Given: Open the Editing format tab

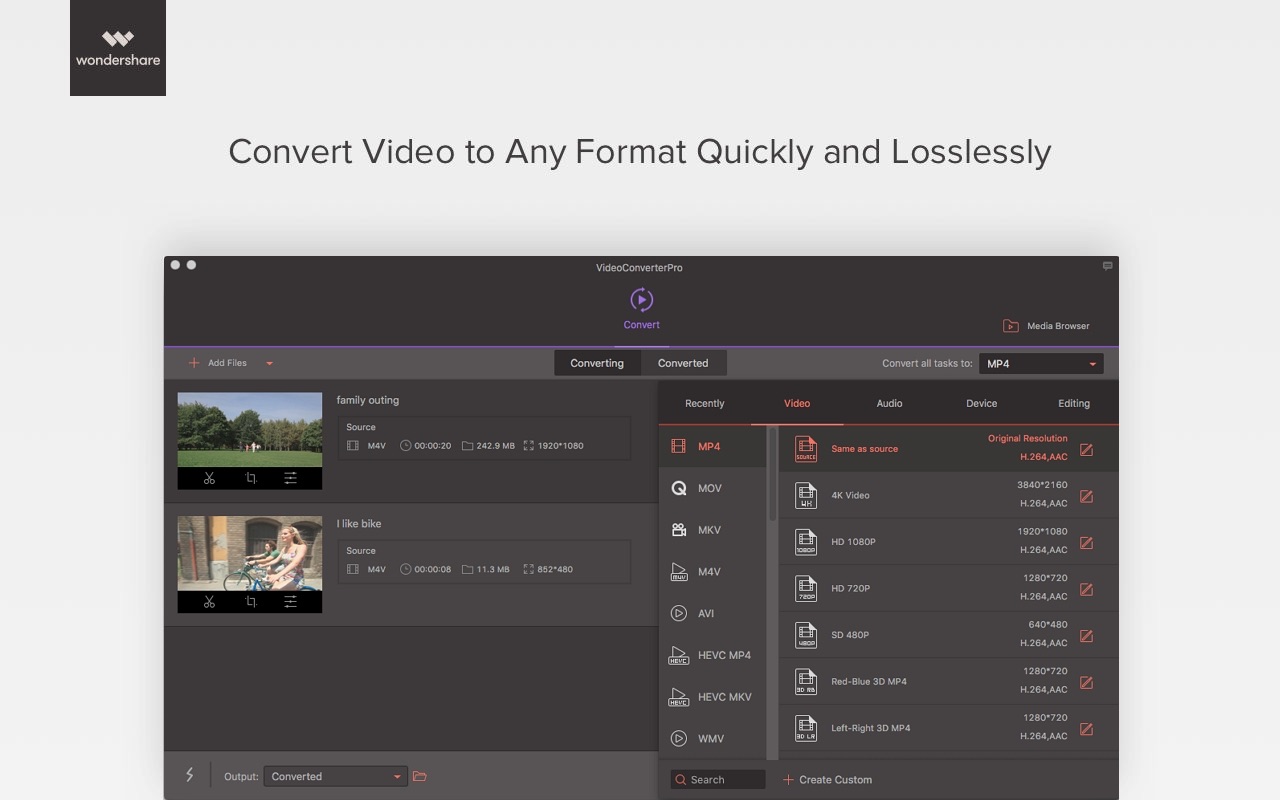Looking at the screenshot, I should point(1074,403).
